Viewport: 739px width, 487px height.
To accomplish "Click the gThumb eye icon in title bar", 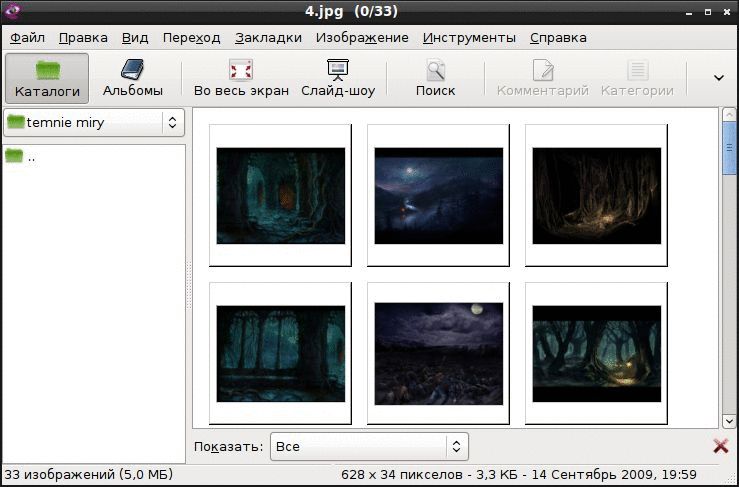I will coord(11,11).
